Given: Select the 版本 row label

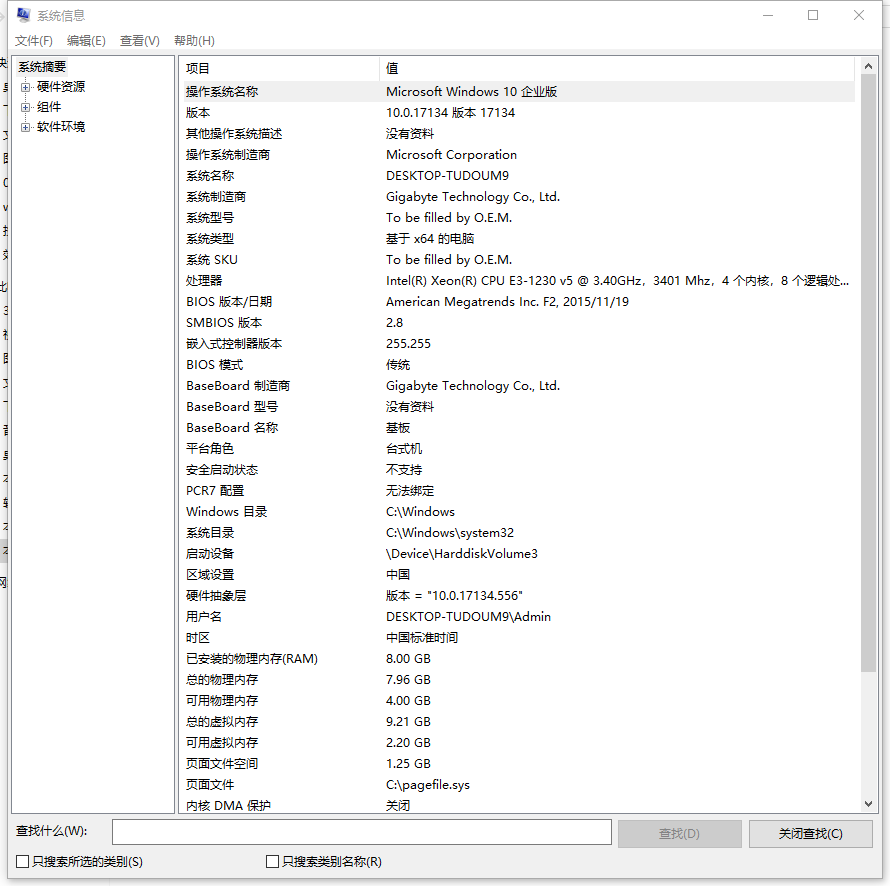Looking at the screenshot, I should click(x=198, y=113).
